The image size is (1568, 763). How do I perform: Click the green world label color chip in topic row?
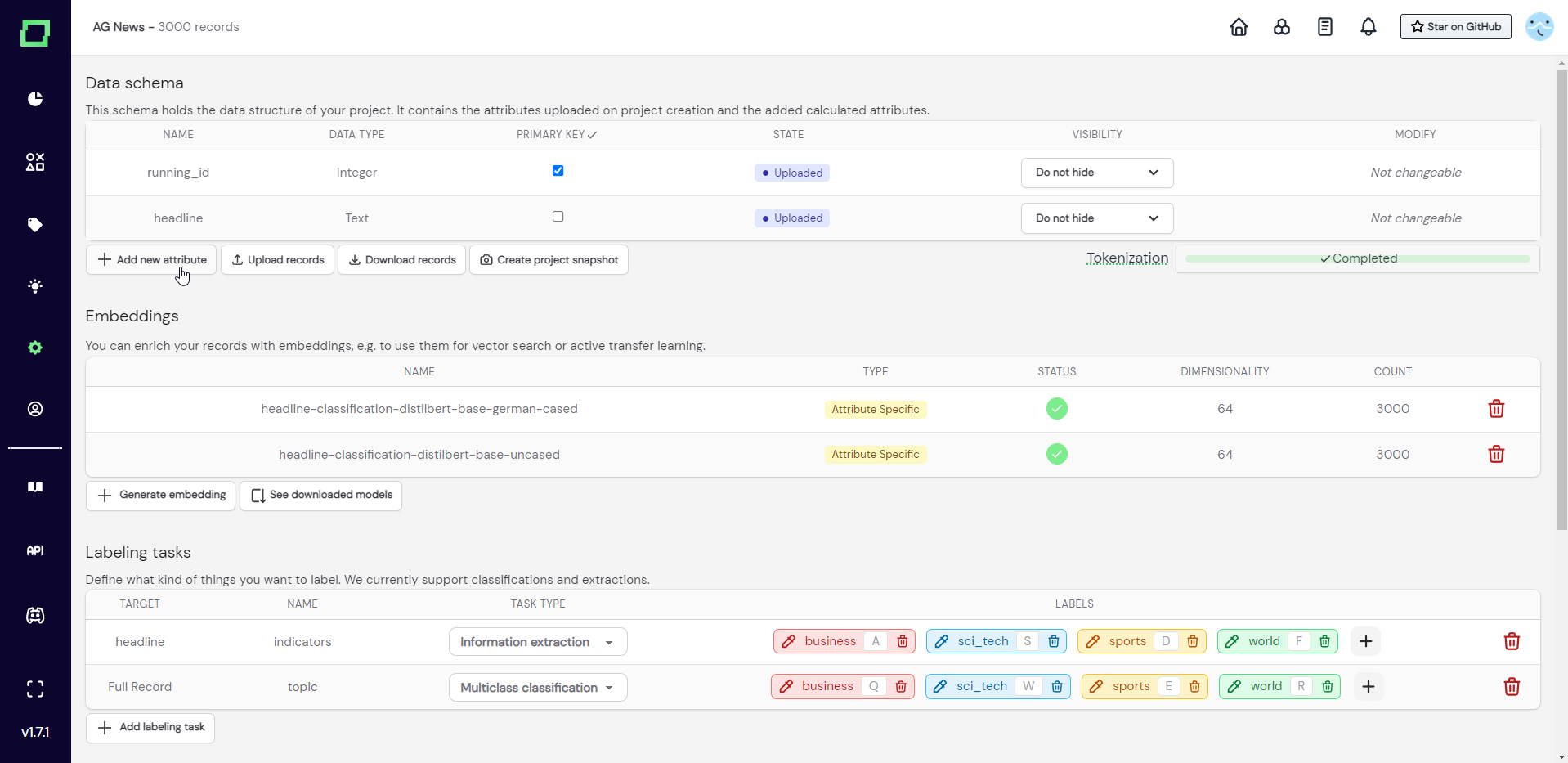pos(1234,687)
